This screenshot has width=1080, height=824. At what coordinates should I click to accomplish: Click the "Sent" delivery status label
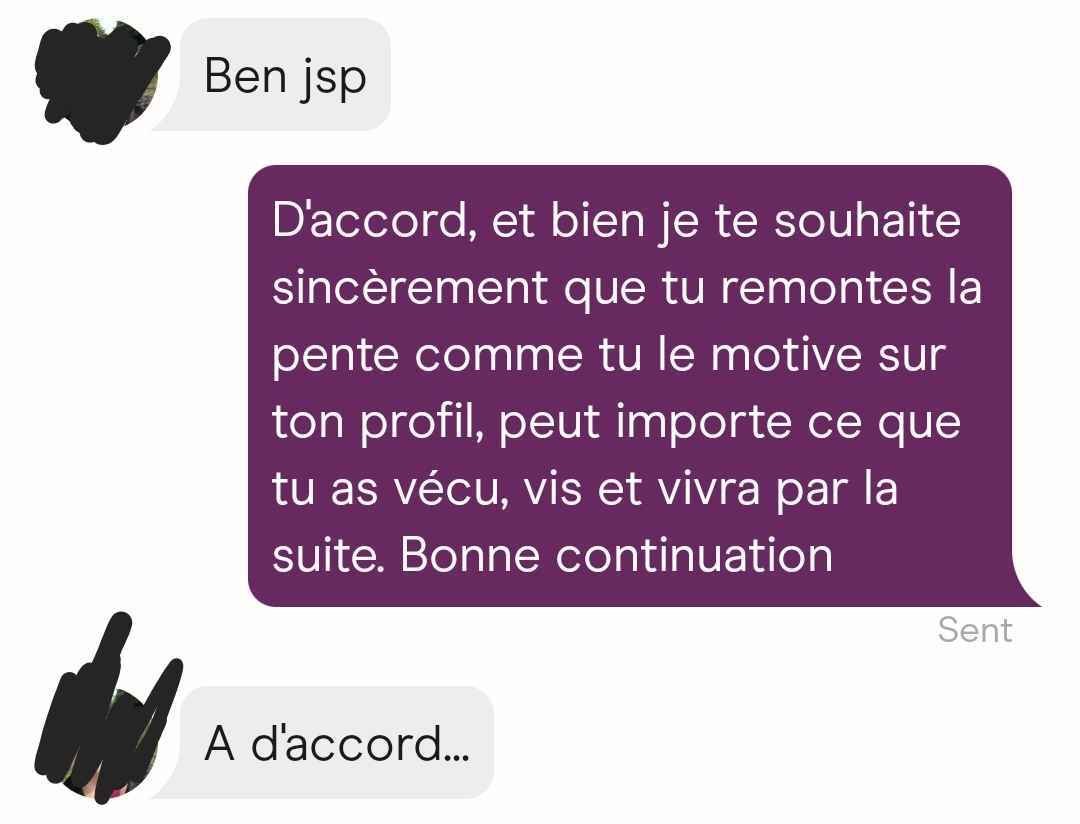(x=975, y=630)
